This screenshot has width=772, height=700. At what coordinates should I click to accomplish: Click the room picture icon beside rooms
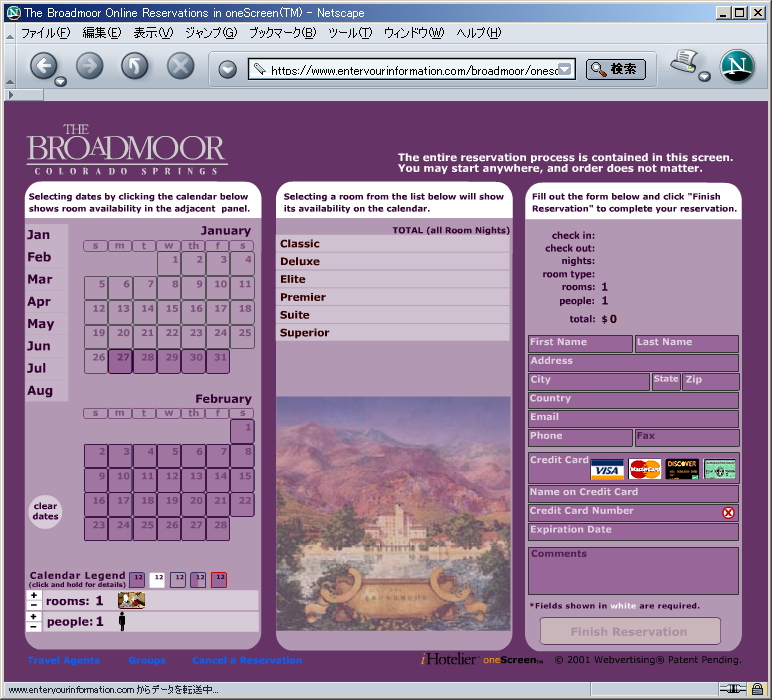click(x=131, y=600)
